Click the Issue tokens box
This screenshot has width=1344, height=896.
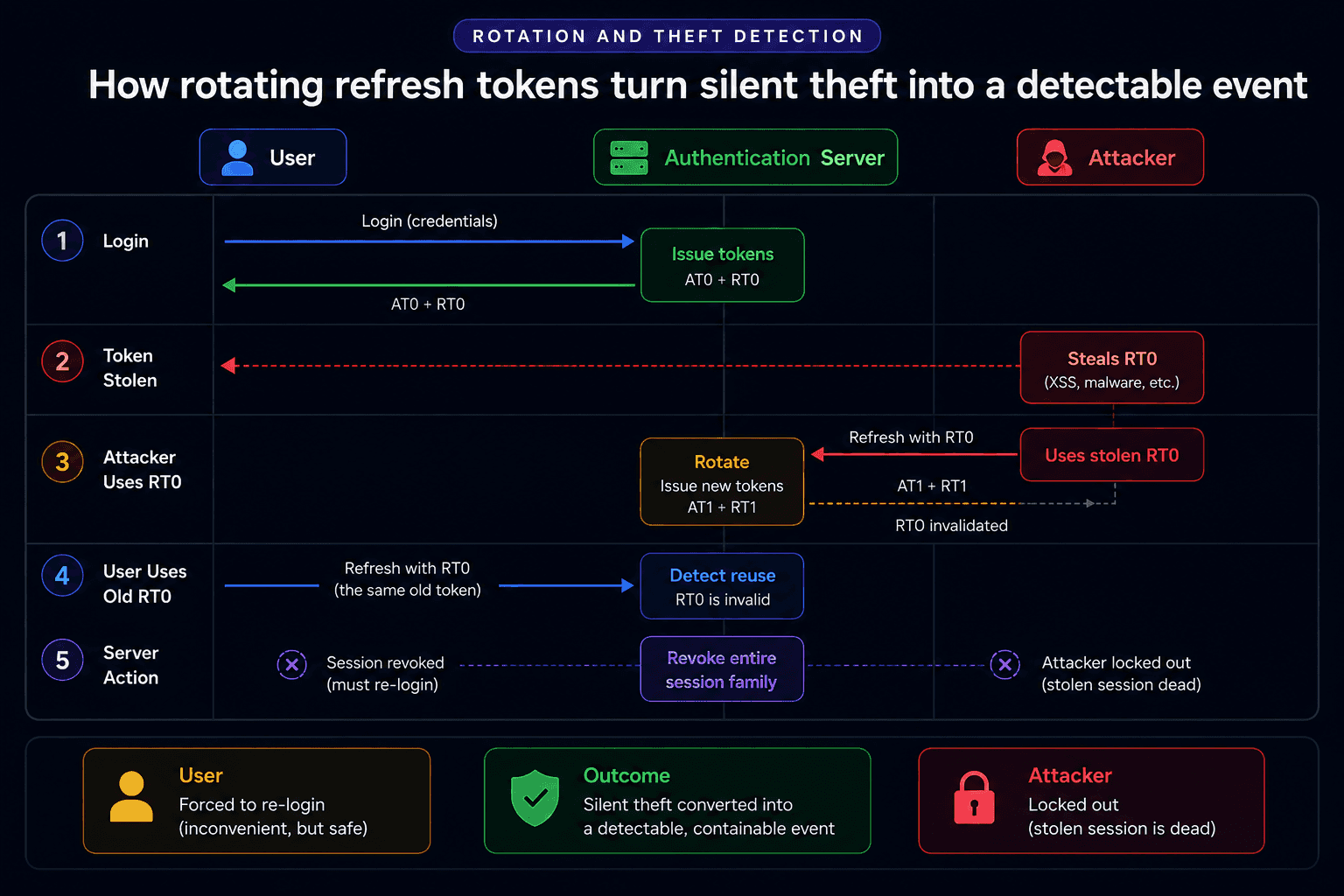[723, 265]
